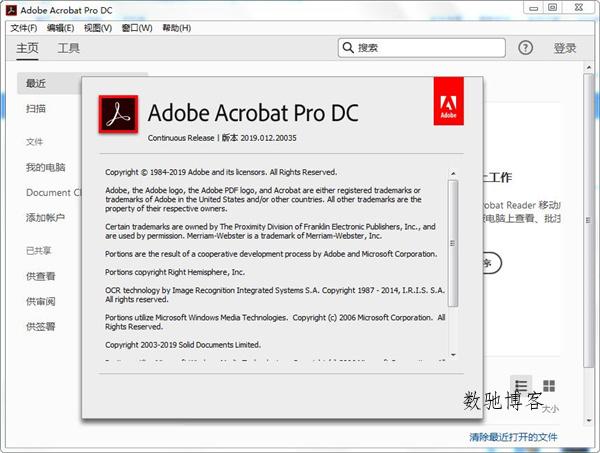Switch to the 主页 tab

(27, 48)
